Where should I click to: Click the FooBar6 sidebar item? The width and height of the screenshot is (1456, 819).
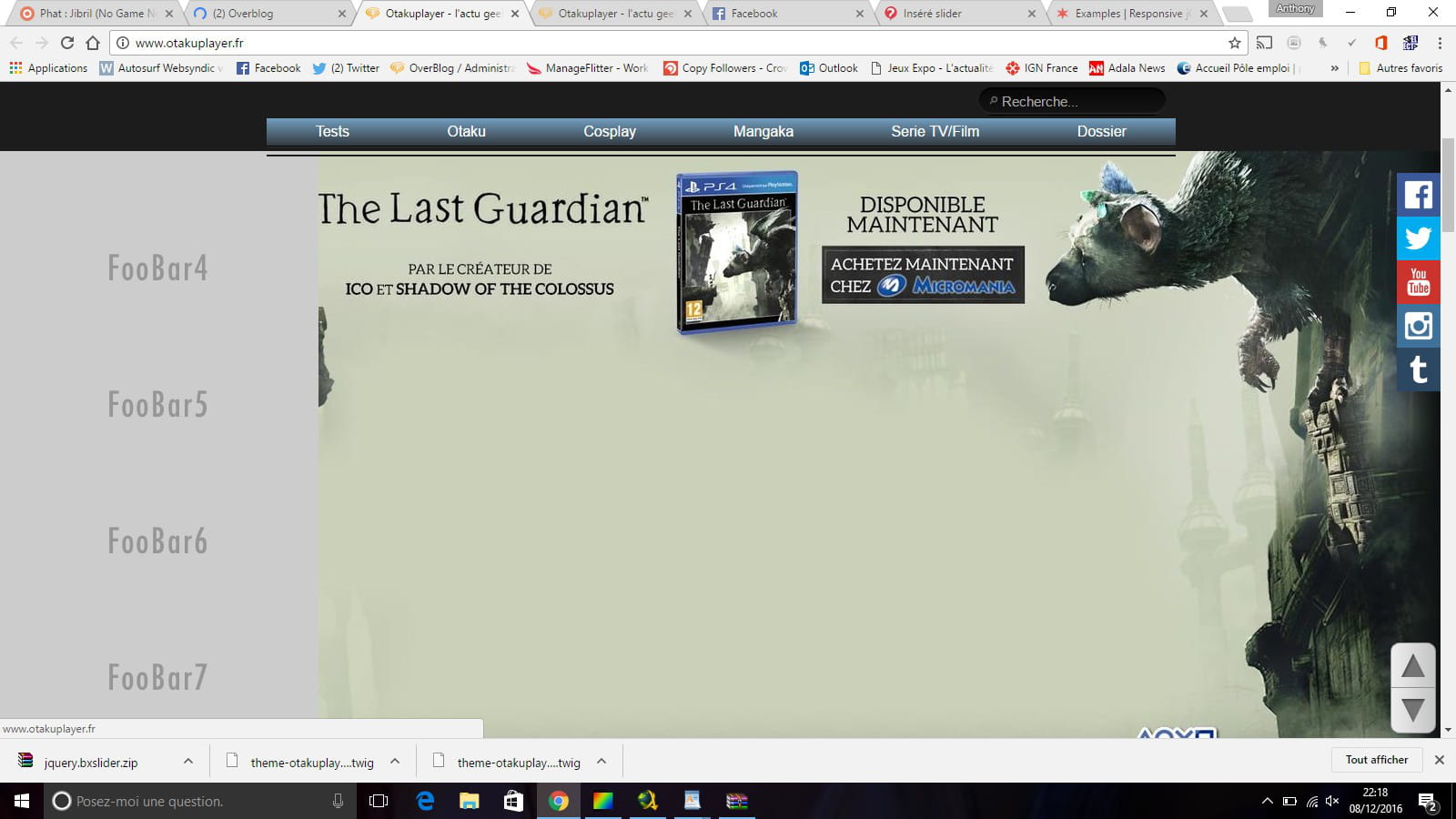click(158, 541)
